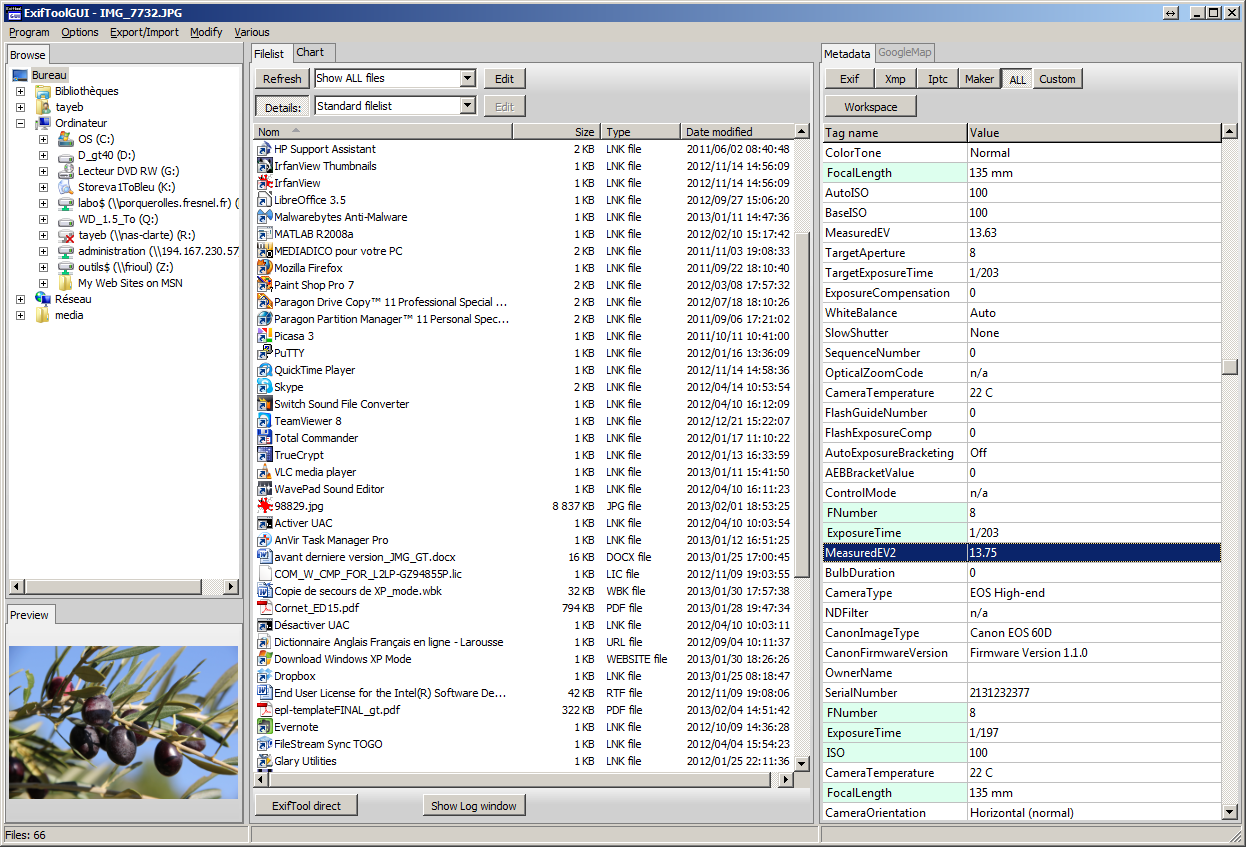Click the TeamViewer 8 file icon
The width and height of the screenshot is (1246, 847).
pyautogui.click(x=265, y=421)
